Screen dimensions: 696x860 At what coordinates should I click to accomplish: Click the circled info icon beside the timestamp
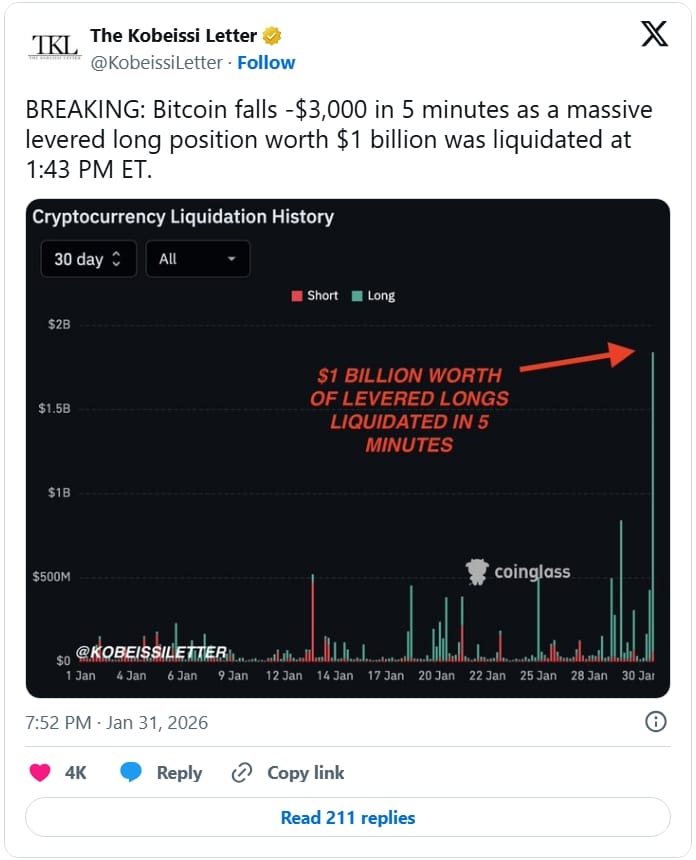coord(657,722)
